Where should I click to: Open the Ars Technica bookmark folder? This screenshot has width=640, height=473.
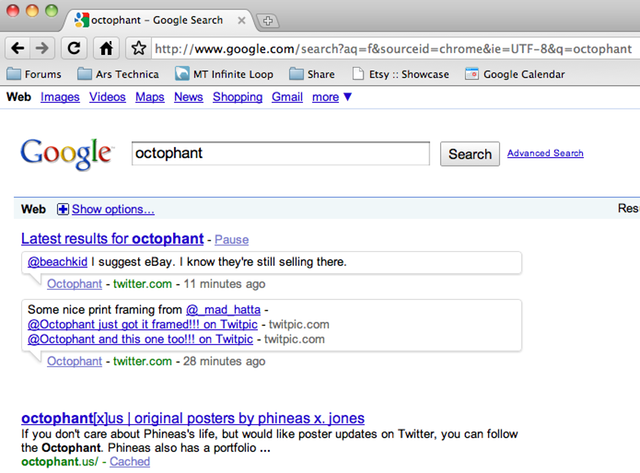[118, 74]
